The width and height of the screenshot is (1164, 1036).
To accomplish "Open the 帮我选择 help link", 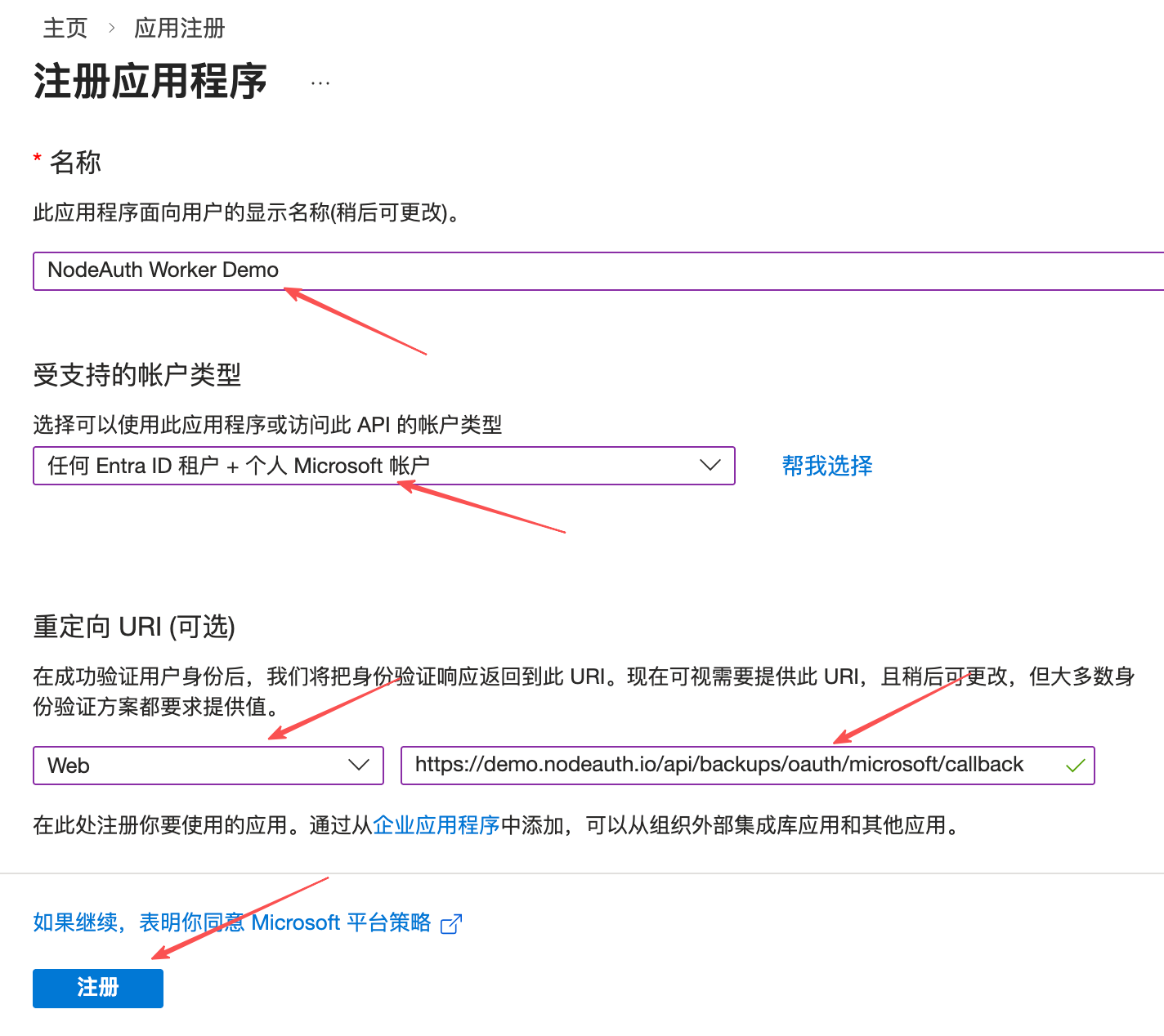I will coord(826,466).
